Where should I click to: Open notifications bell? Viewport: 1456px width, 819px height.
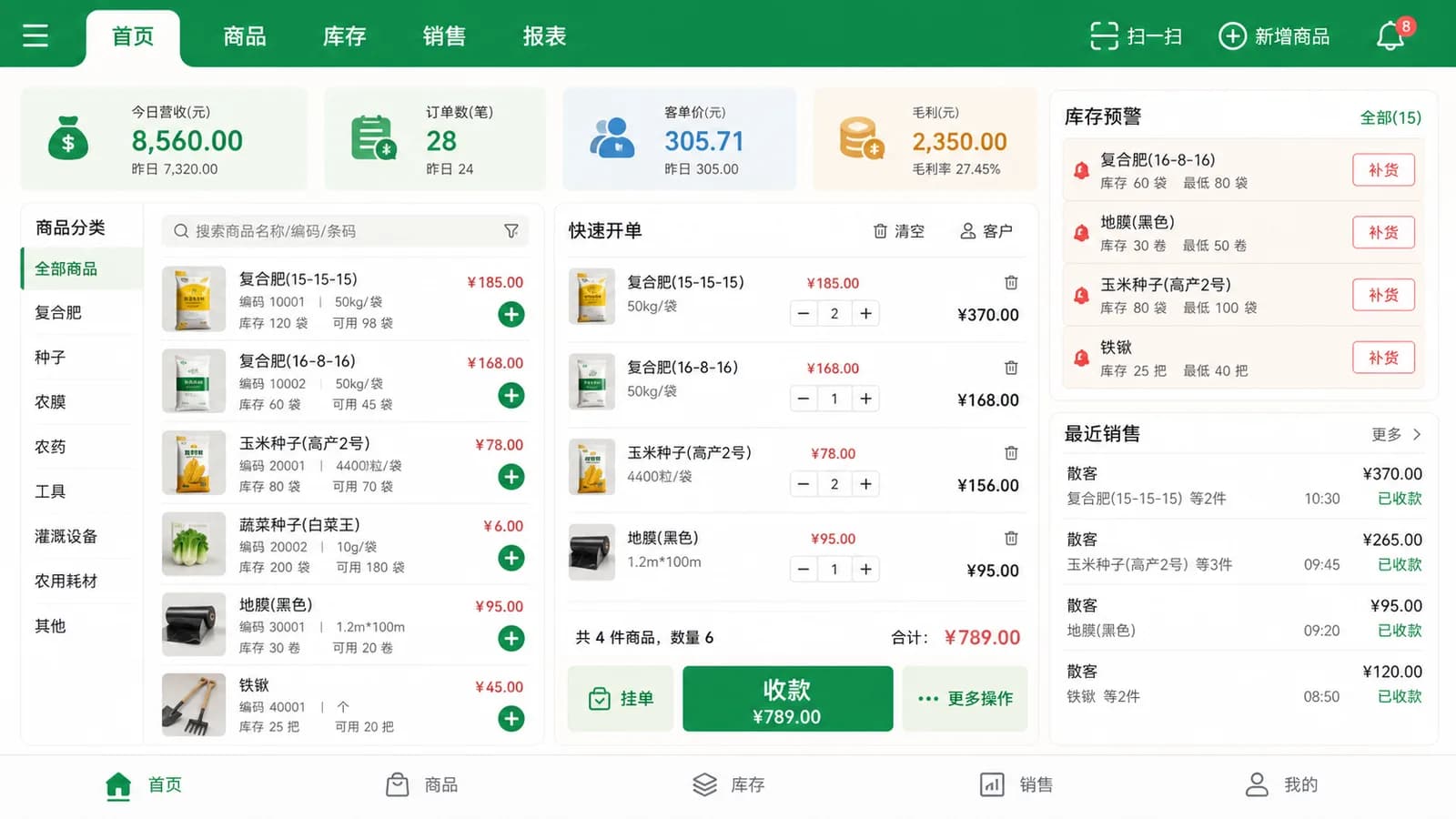pos(1390,35)
